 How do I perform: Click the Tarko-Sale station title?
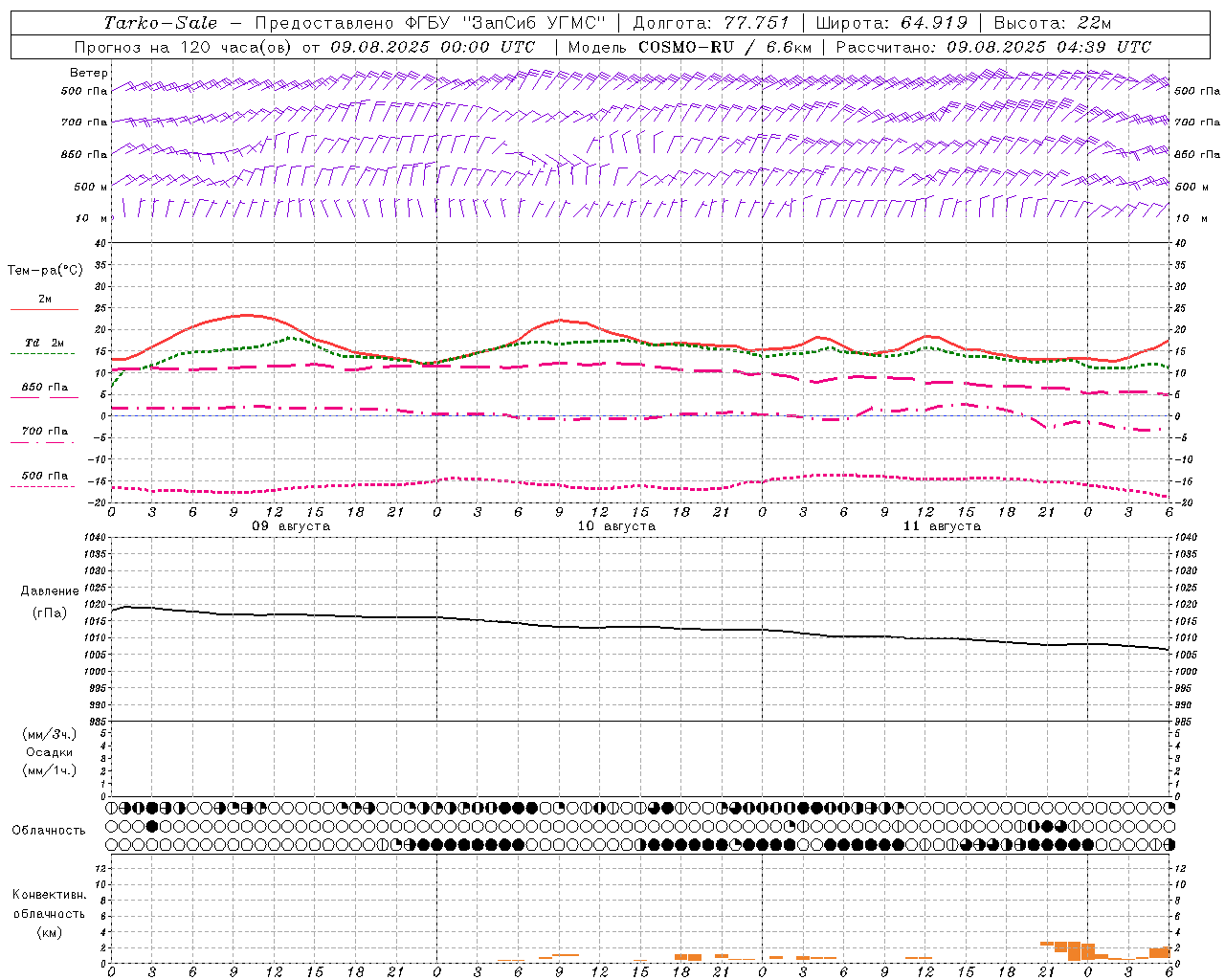[x=161, y=23]
